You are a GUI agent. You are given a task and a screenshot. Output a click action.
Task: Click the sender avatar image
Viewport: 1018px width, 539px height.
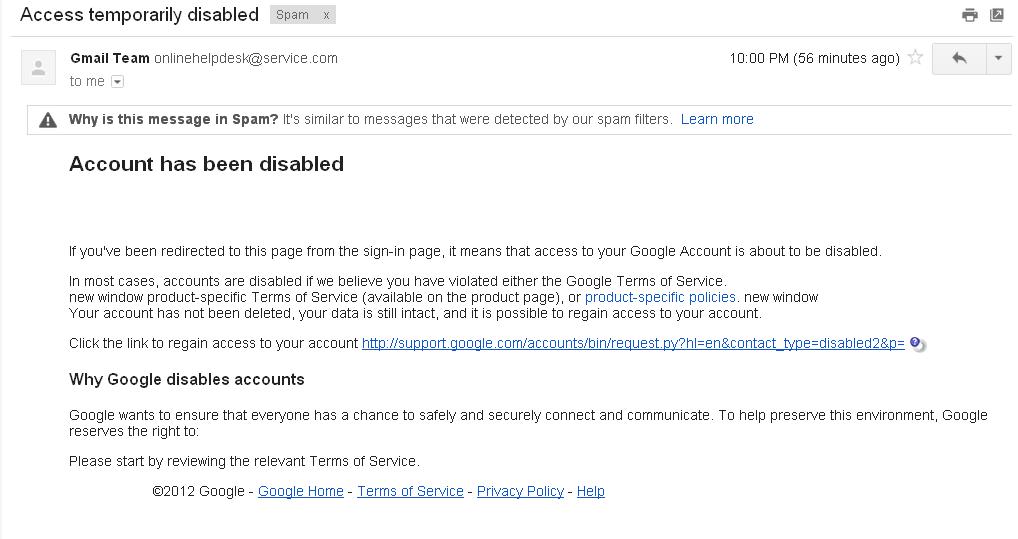click(38, 68)
